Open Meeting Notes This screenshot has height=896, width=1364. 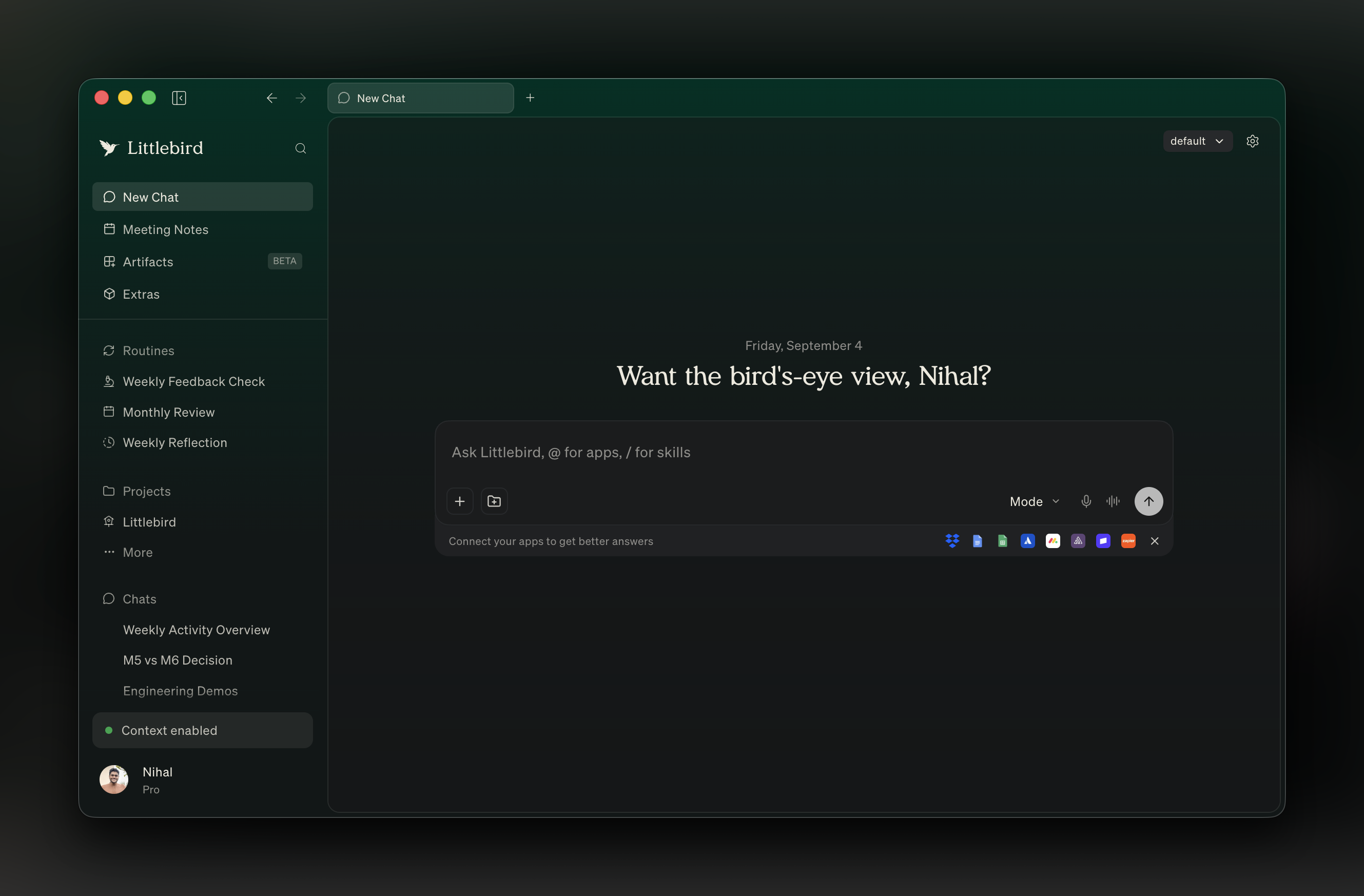(202, 229)
